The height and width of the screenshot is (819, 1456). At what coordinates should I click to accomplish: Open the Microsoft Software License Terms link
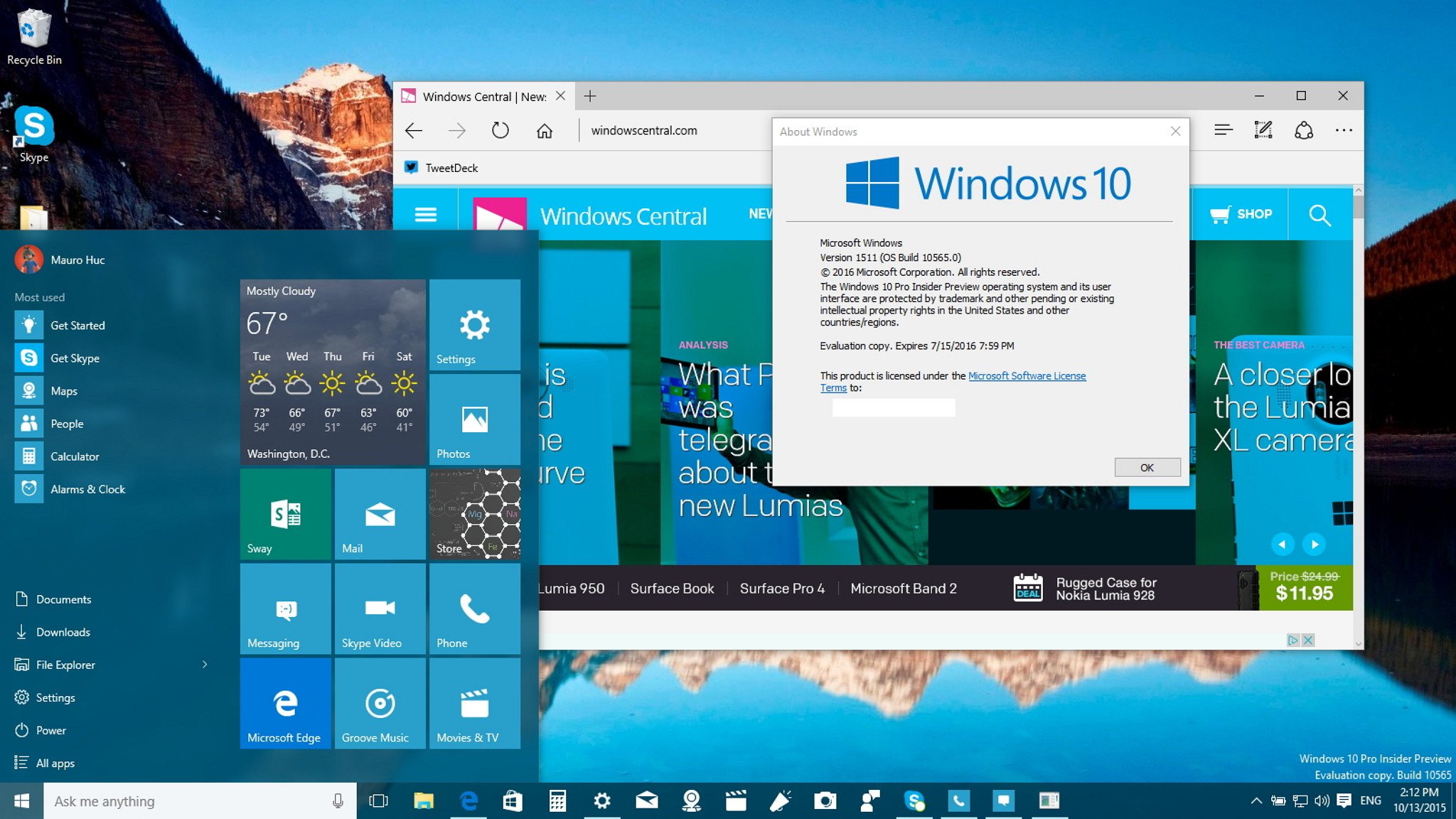1026,376
